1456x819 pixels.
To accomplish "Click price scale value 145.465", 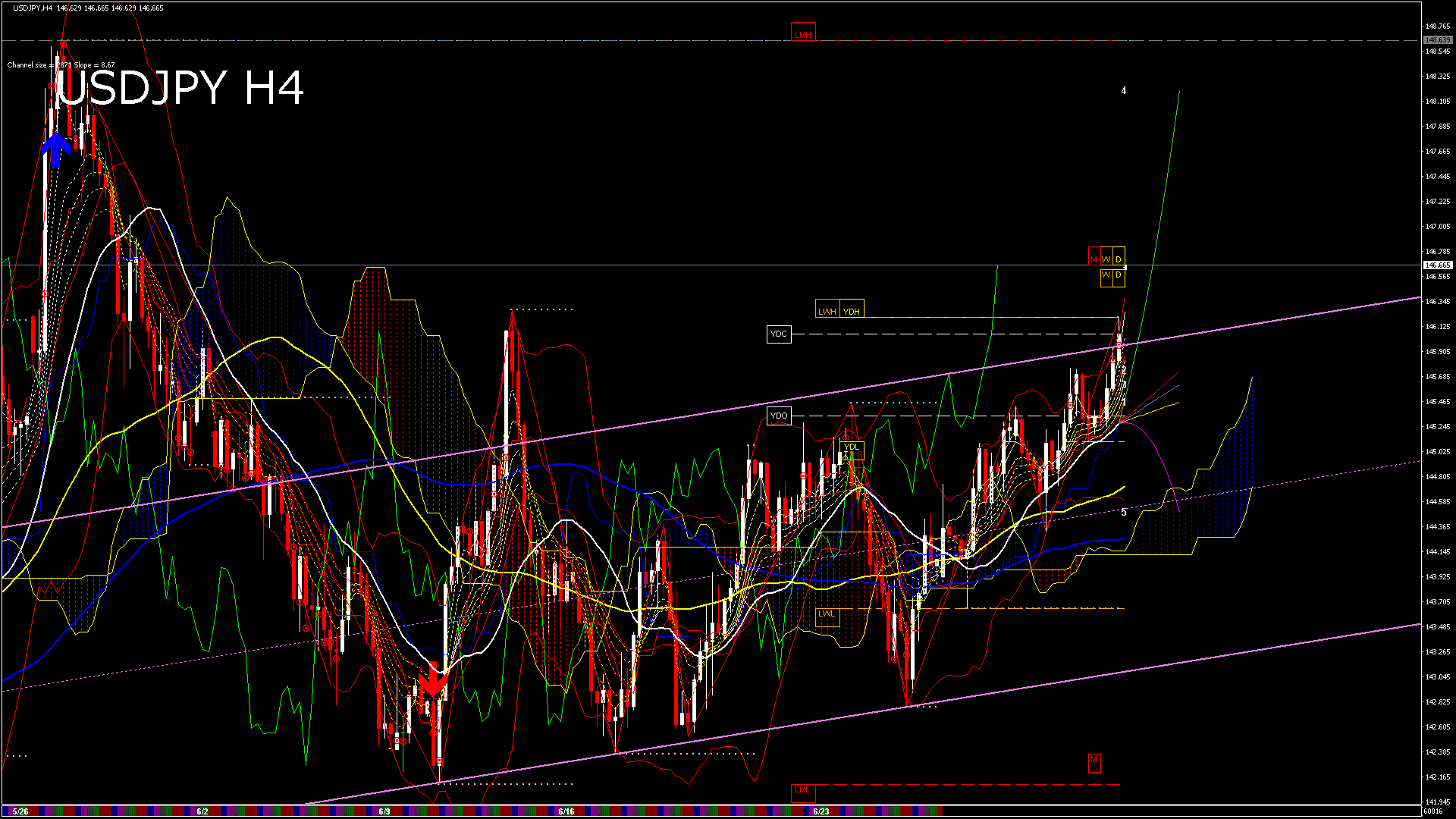I will pos(1438,402).
